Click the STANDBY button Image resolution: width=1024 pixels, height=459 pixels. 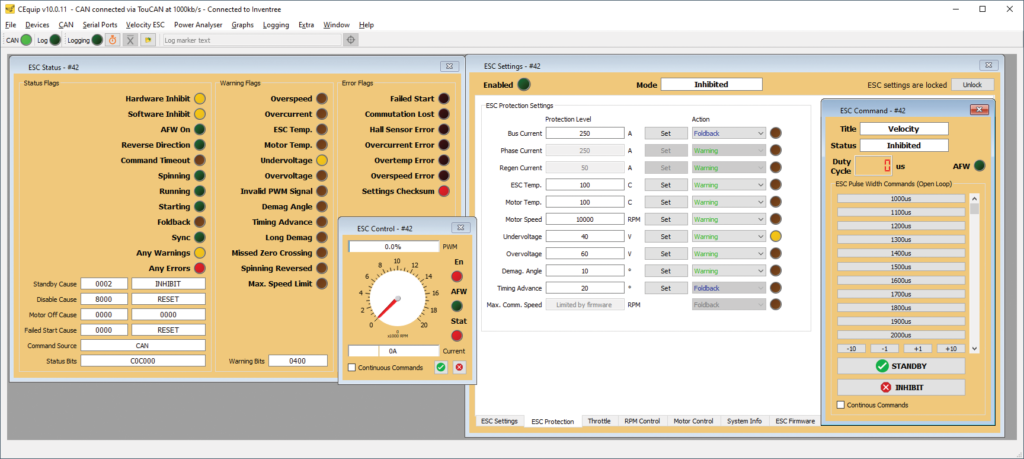click(901, 366)
